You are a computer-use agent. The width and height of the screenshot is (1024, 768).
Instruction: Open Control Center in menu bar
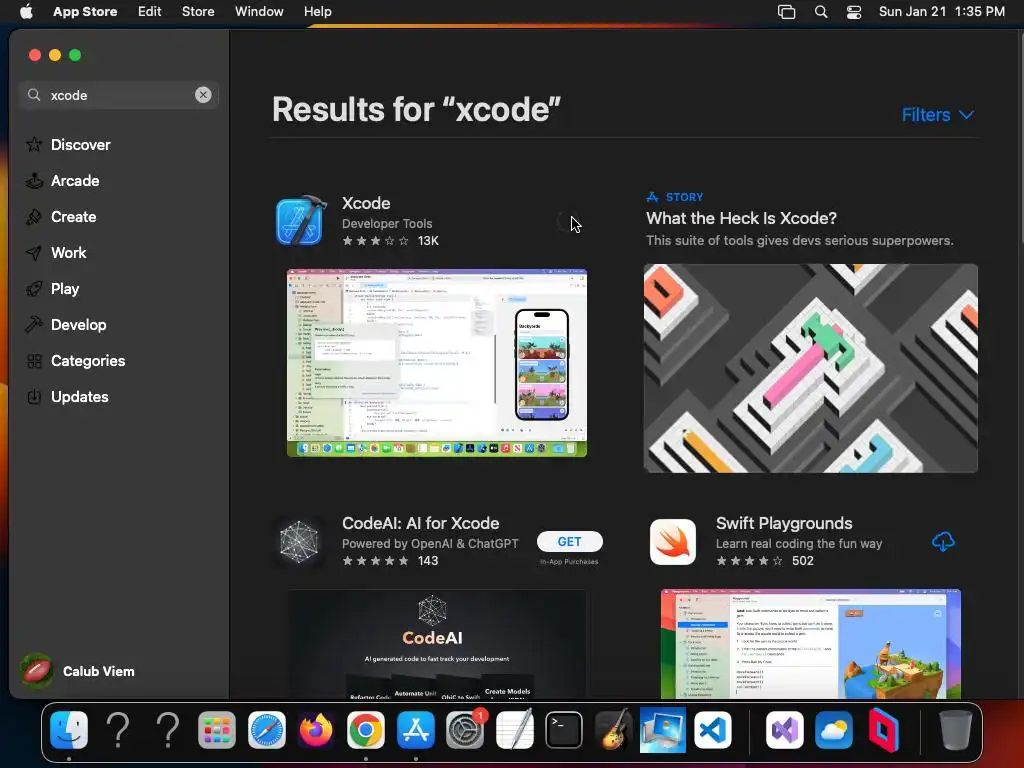point(854,12)
